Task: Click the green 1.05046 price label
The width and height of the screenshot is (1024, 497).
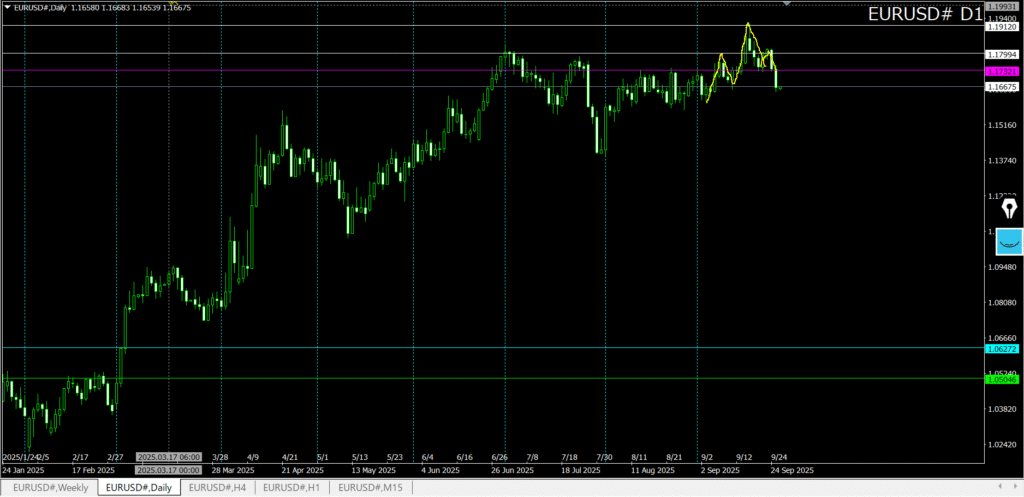Action: 1001,379
